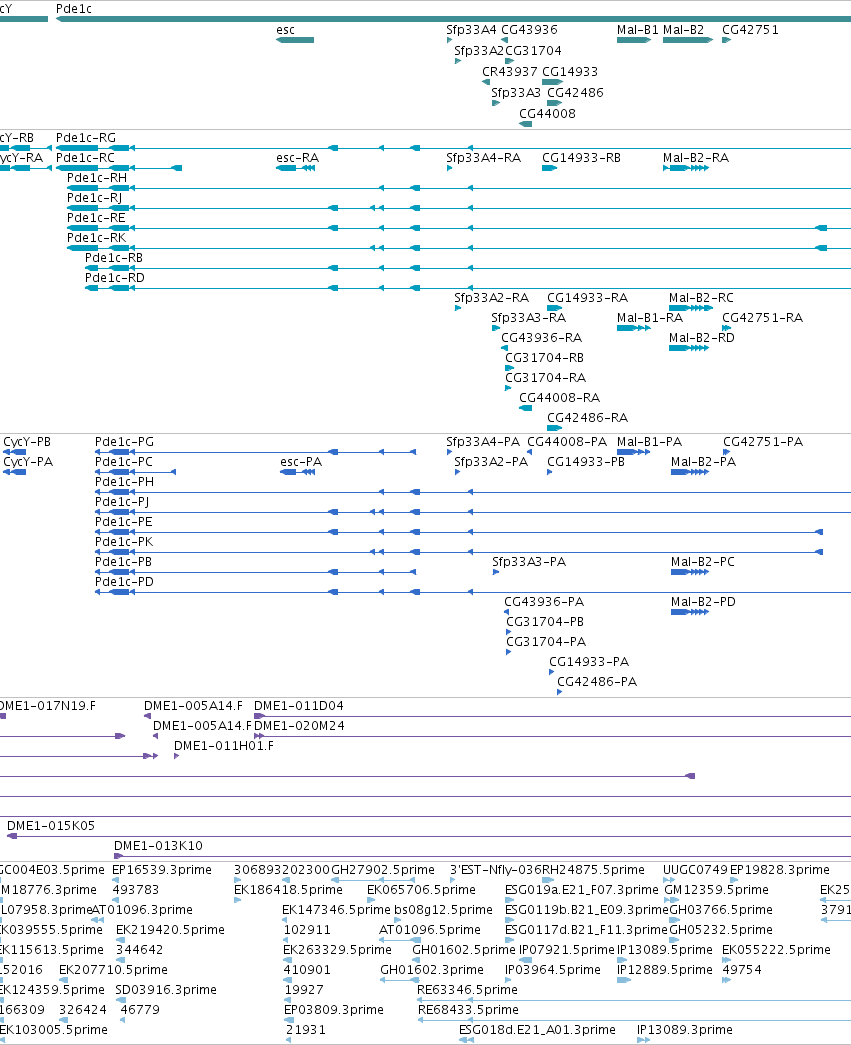Select the Sfp33A4 gene label
The height and width of the screenshot is (1045, 851).
[x=471, y=30]
